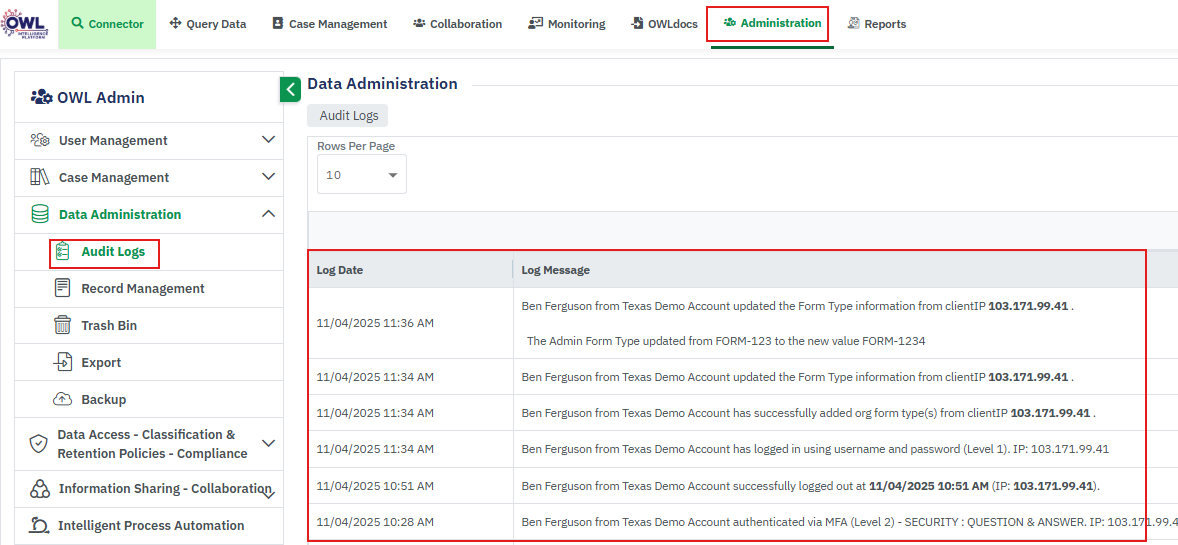Click the Record Management document icon
Image resolution: width=1178 pixels, height=545 pixels.
click(63, 288)
